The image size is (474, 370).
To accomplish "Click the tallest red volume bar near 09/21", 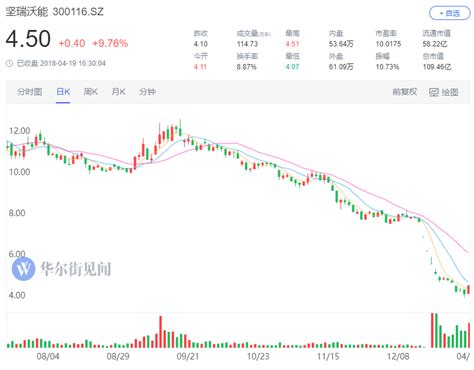I will point(161,332).
